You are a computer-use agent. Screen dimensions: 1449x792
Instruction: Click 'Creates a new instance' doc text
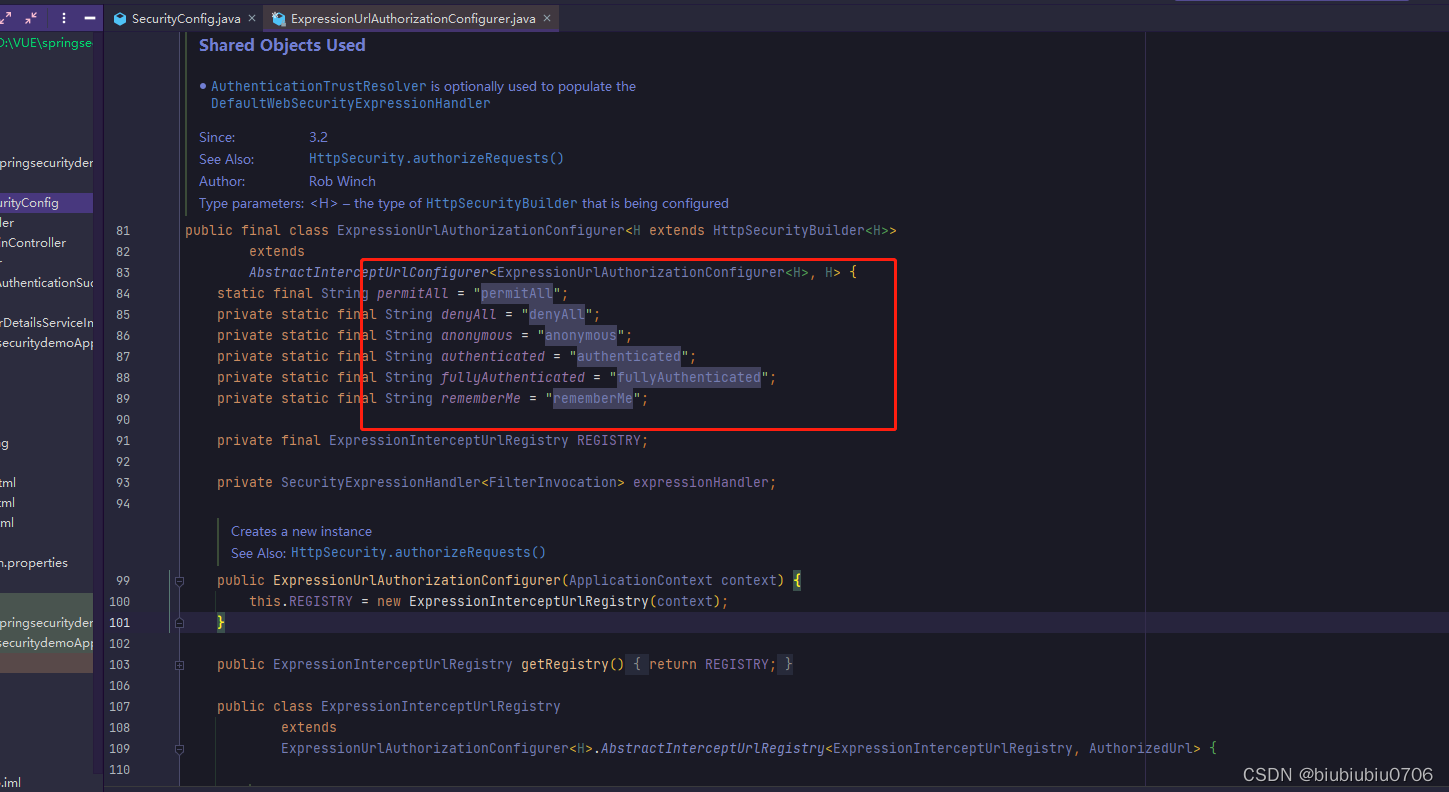[x=301, y=531]
